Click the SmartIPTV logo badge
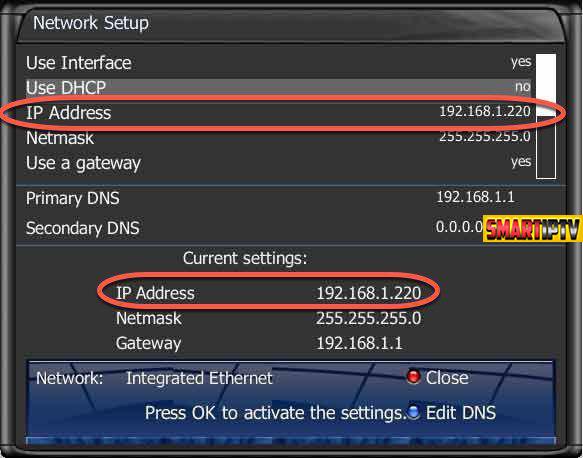 [532, 229]
